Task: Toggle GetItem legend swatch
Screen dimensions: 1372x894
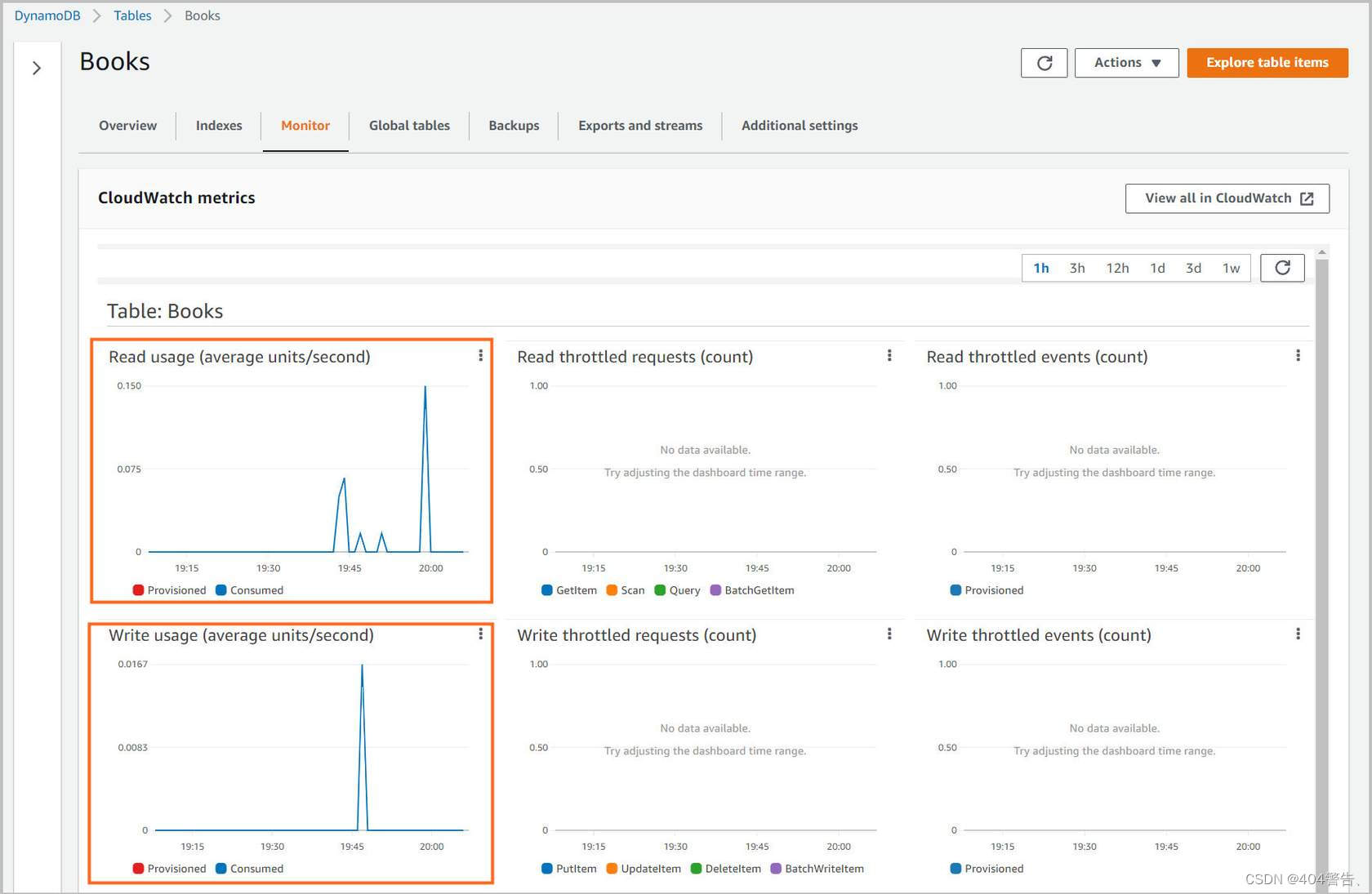Action: click(x=547, y=590)
